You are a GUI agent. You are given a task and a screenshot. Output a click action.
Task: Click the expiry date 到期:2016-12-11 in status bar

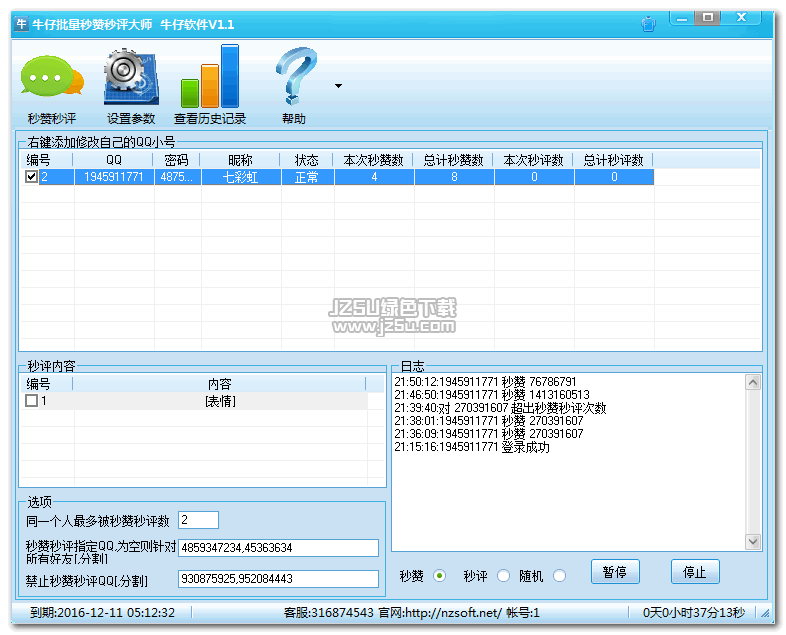102,612
